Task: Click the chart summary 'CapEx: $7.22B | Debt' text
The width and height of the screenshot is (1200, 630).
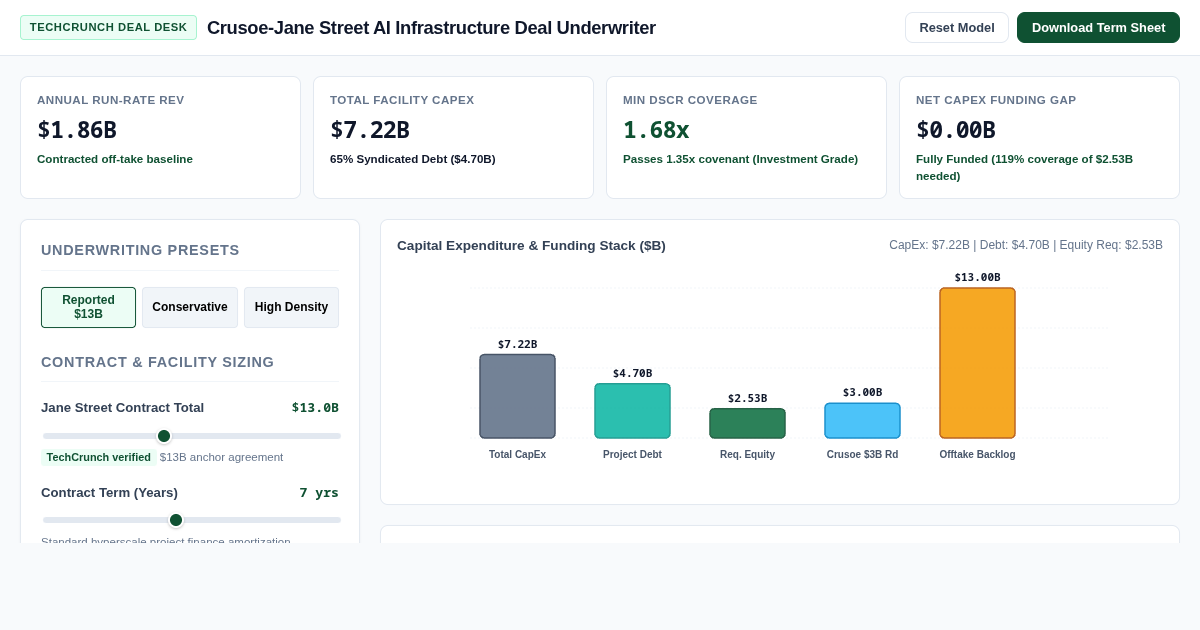Action: (1026, 245)
